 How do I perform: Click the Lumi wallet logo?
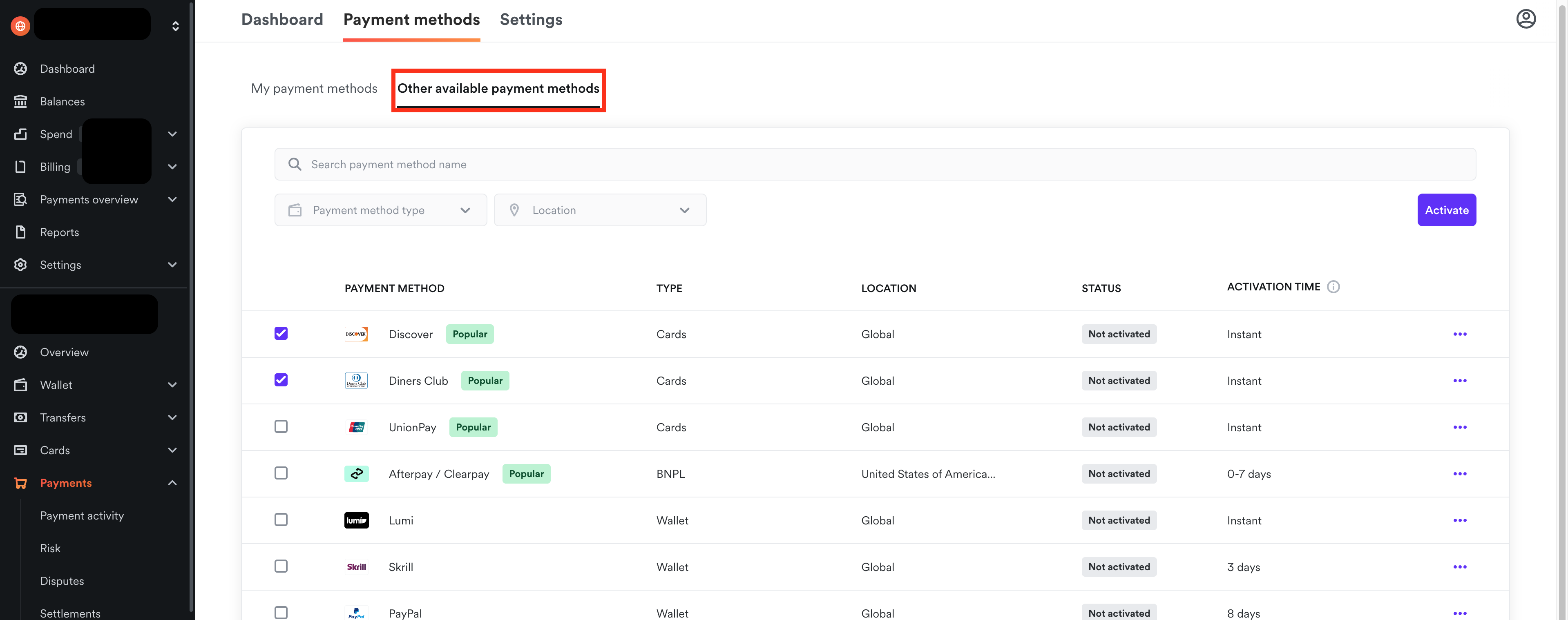click(356, 520)
